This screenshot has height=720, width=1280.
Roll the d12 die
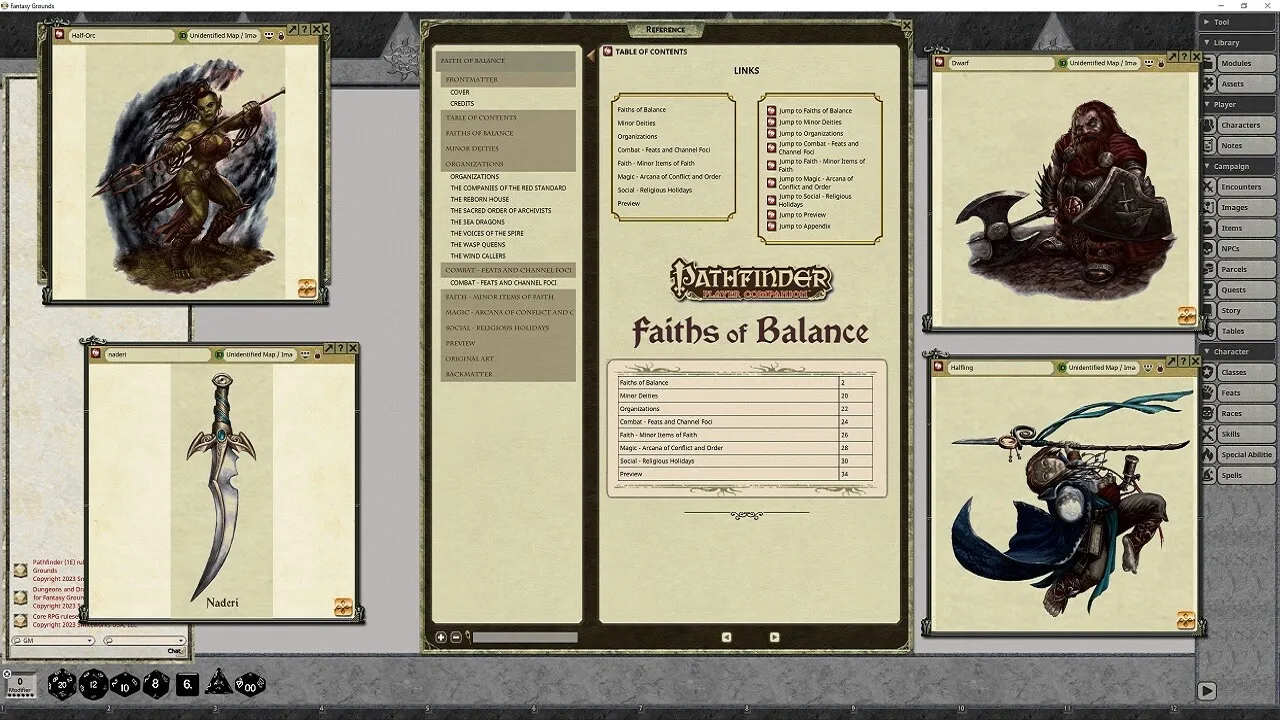93,685
